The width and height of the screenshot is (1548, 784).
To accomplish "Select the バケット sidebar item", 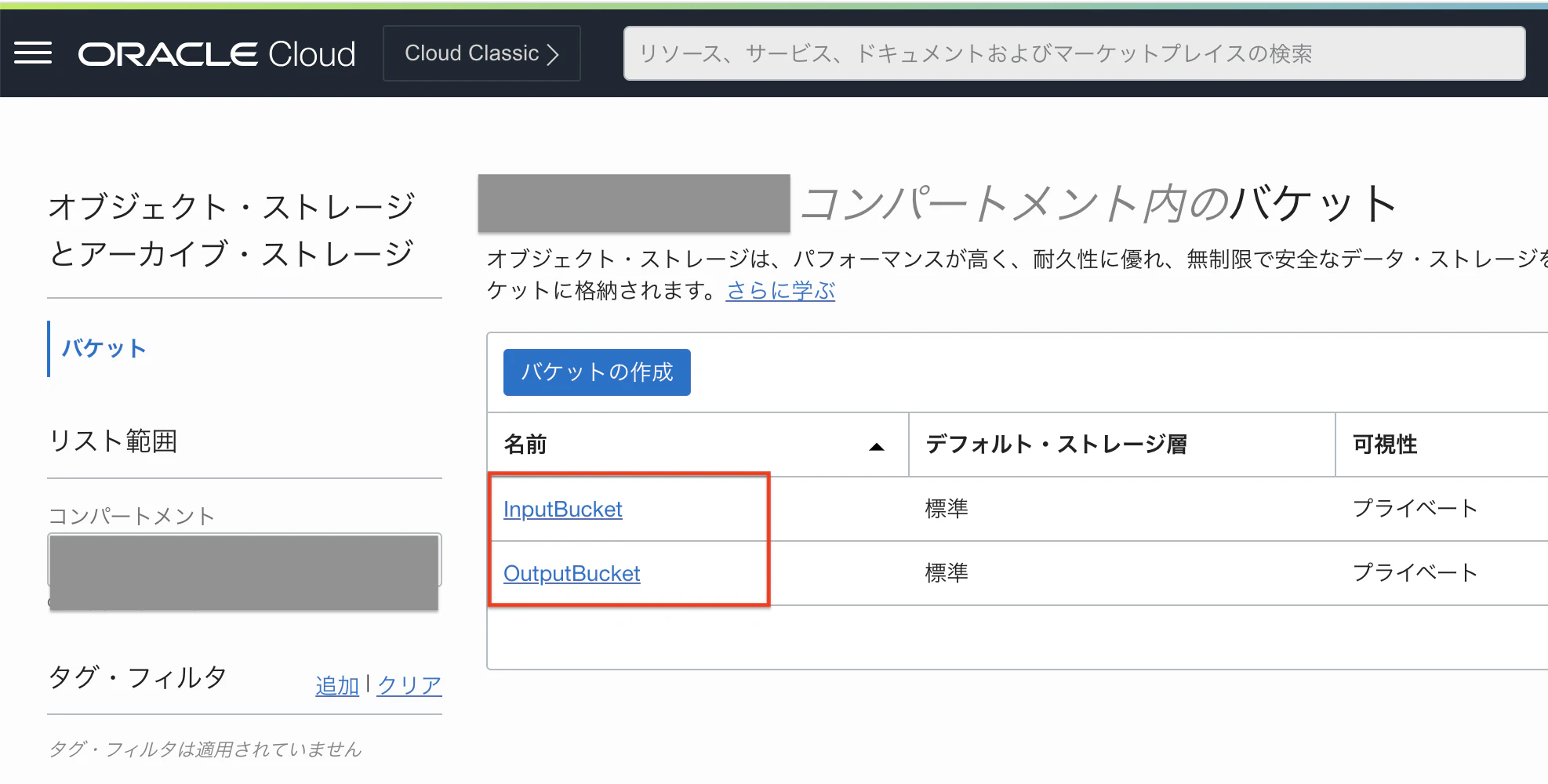I will point(104,348).
